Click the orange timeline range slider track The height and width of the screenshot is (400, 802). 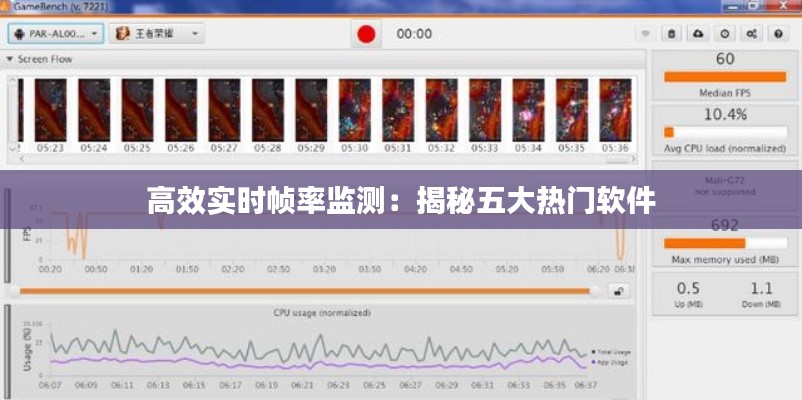pyautogui.click(x=305, y=291)
